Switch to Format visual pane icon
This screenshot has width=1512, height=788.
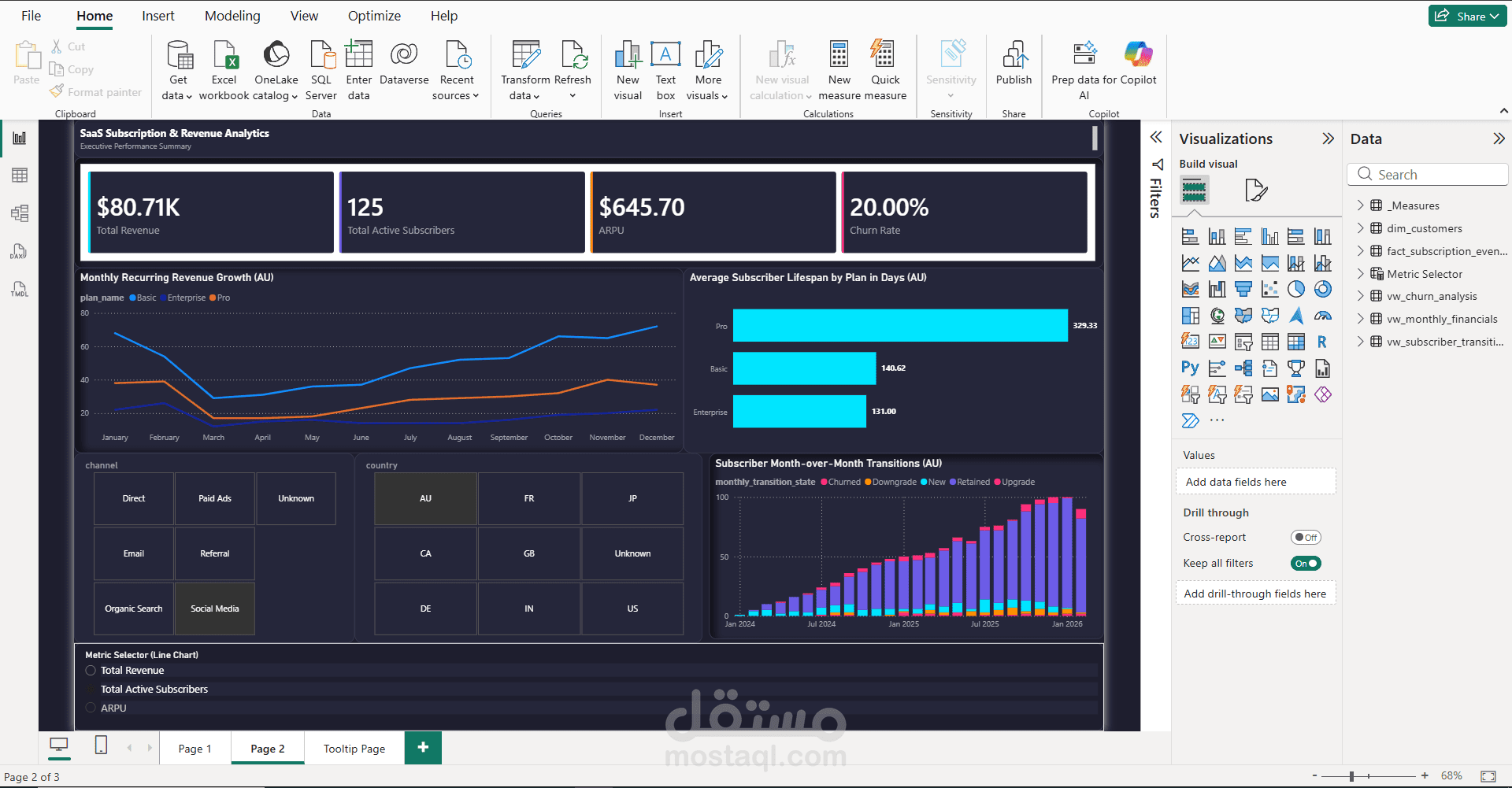point(1256,190)
